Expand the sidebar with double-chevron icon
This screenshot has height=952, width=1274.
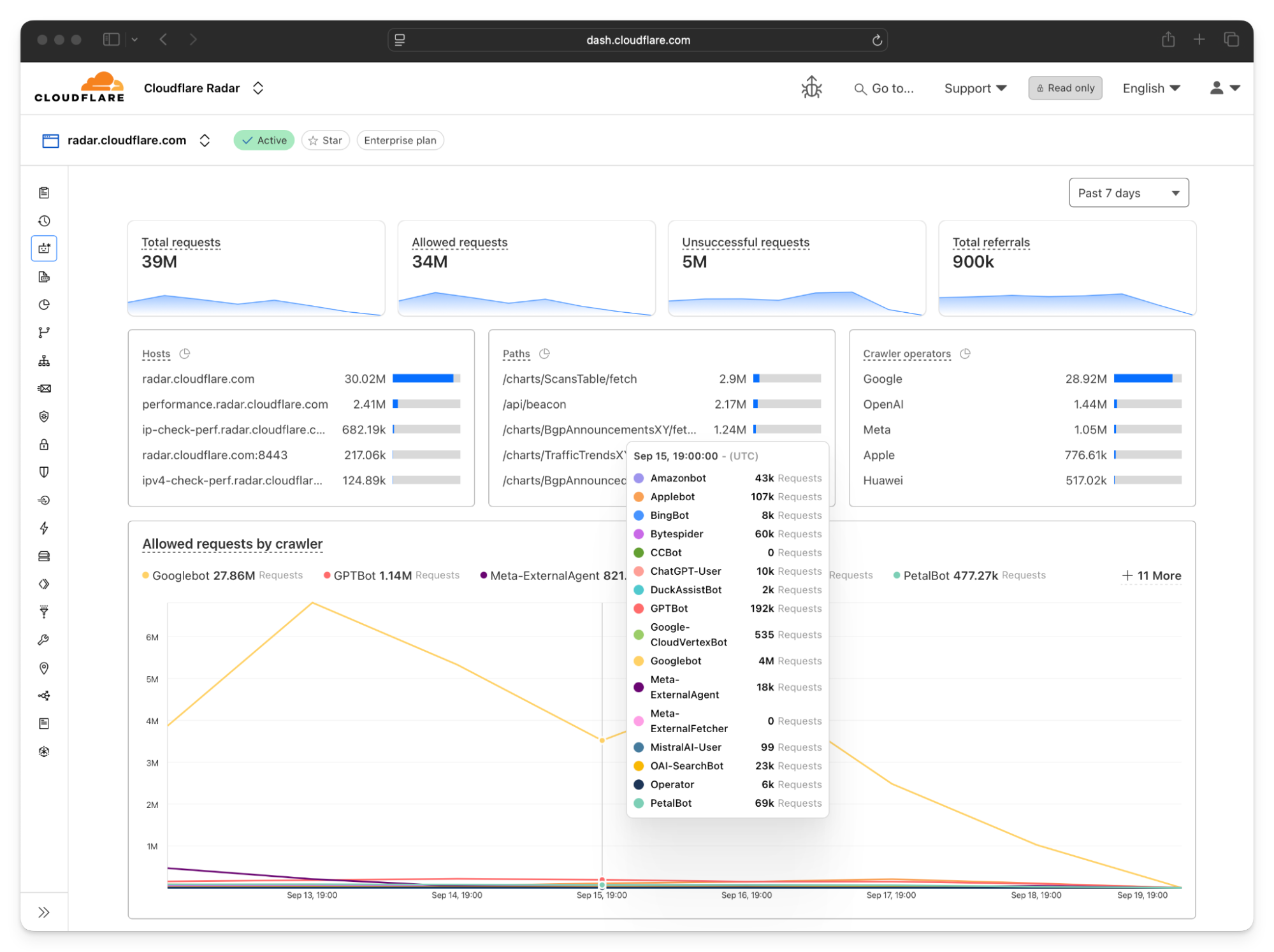coord(44,912)
